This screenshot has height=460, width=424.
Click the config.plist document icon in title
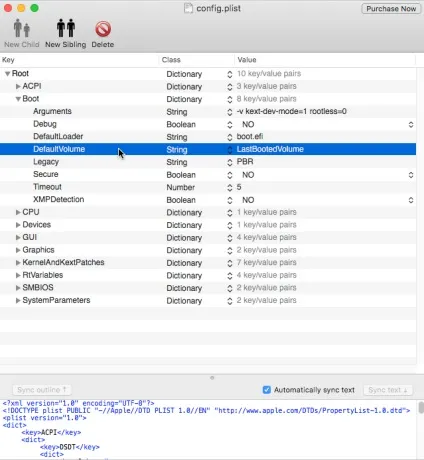188,8
